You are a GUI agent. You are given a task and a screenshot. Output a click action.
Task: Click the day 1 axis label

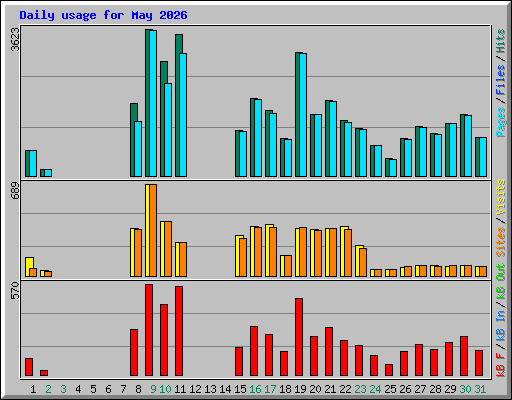(x=33, y=389)
